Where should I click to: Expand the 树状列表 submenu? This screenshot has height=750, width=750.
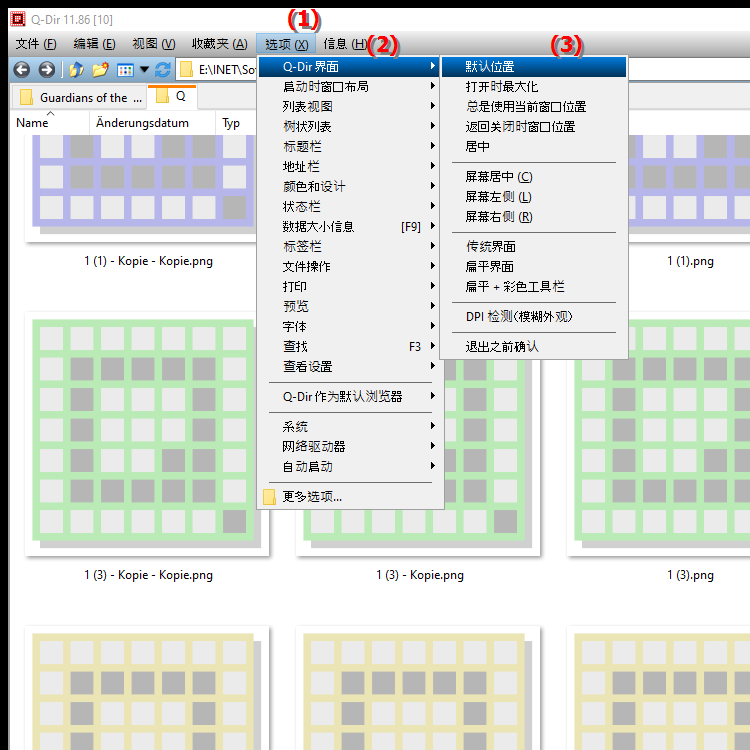350,127
